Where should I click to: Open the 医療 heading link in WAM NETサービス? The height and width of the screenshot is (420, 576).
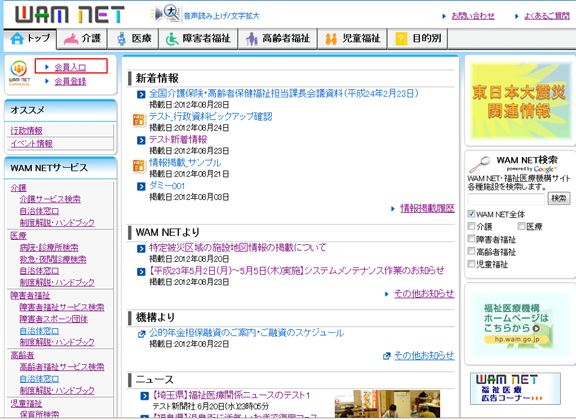[x=18, y=236]
